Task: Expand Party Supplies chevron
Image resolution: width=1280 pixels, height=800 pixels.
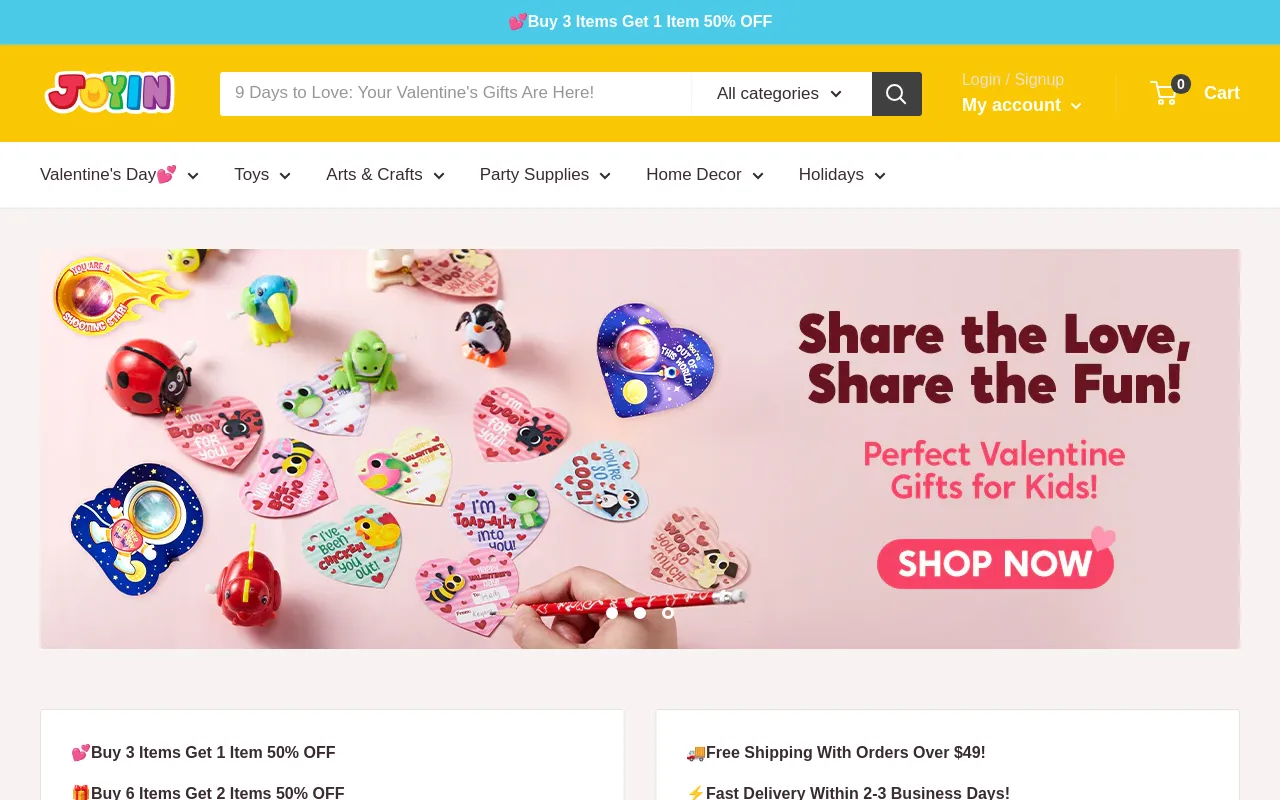Action: click(605, 176)
